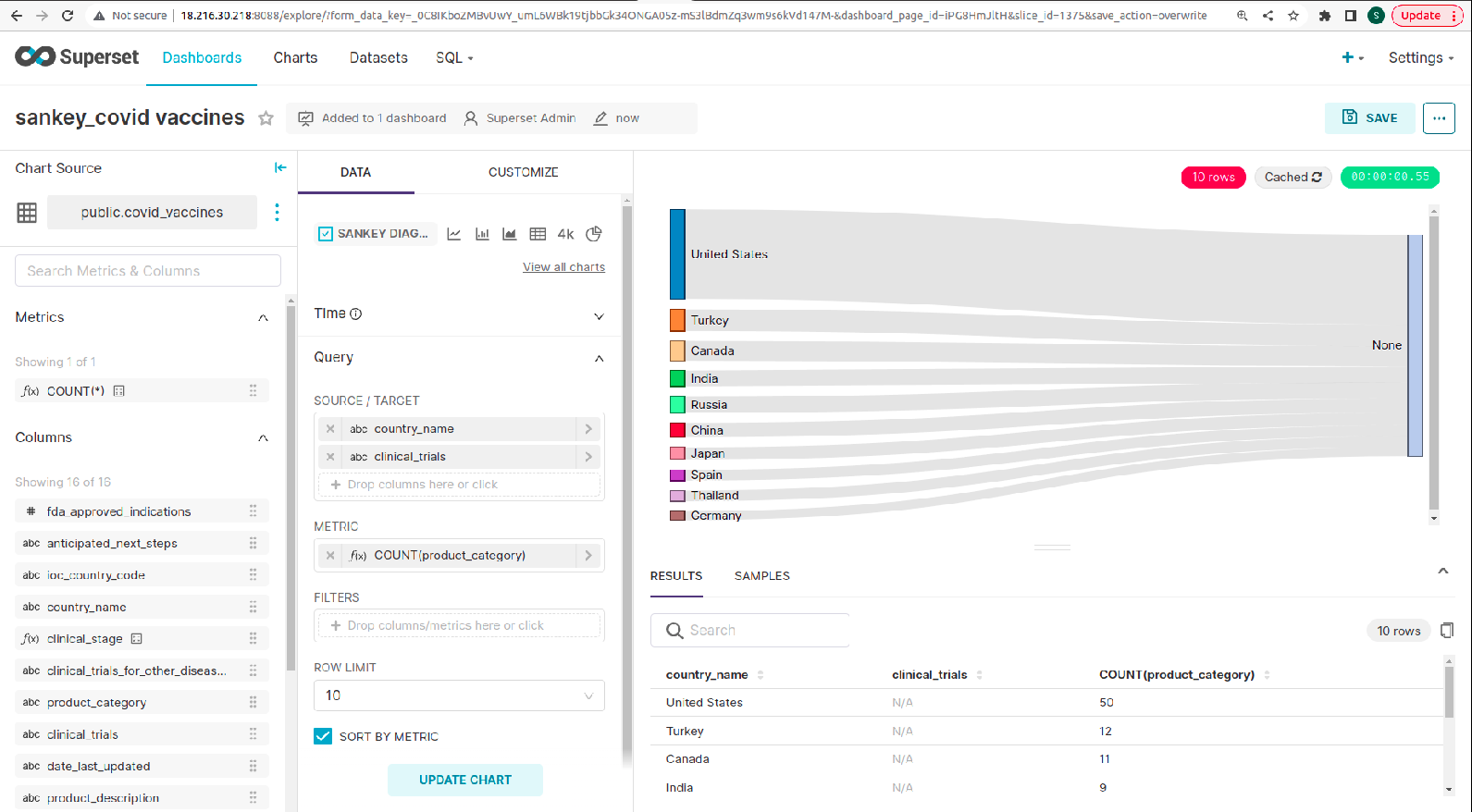Switch to the Customize tab
Image resolution: width=1472 pixels, height=812 pixels.
[x=524, y=172]
